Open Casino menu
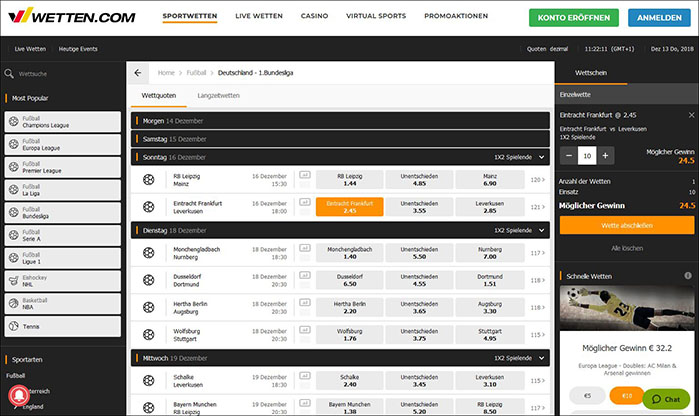Image resolution: width=699 pixels, height=416 pixels. (314, 16)
